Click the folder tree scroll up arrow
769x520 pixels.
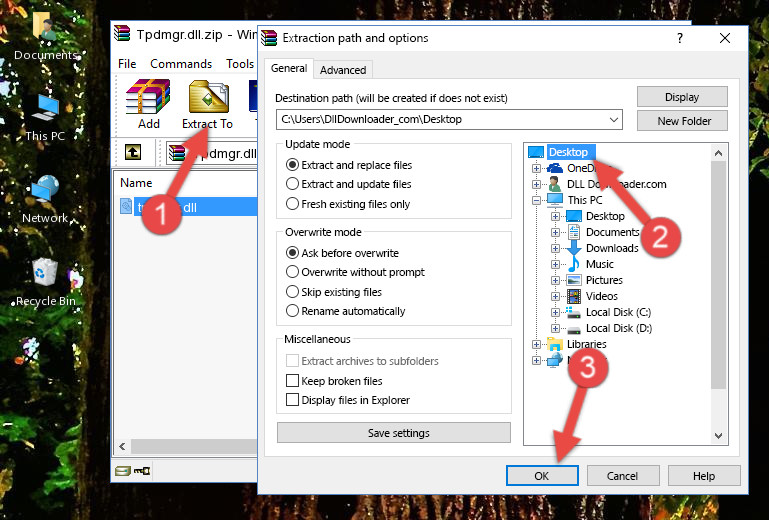(718, 153)
